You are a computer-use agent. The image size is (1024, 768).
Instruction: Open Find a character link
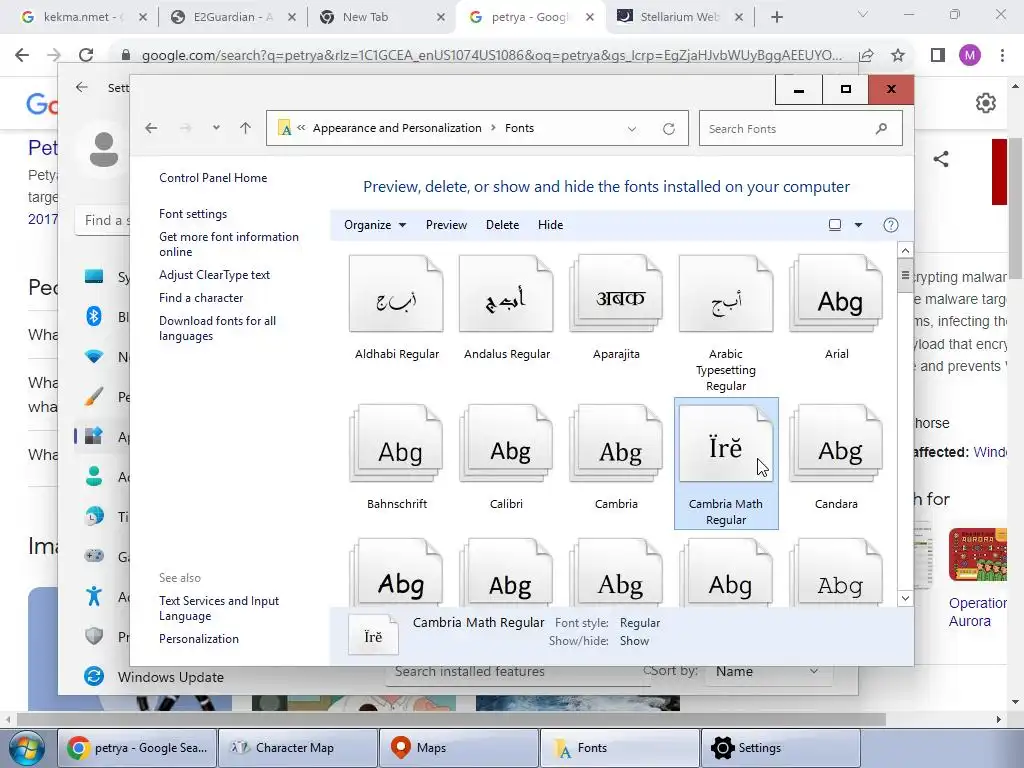pyautogui.click(x=201, y=298)
